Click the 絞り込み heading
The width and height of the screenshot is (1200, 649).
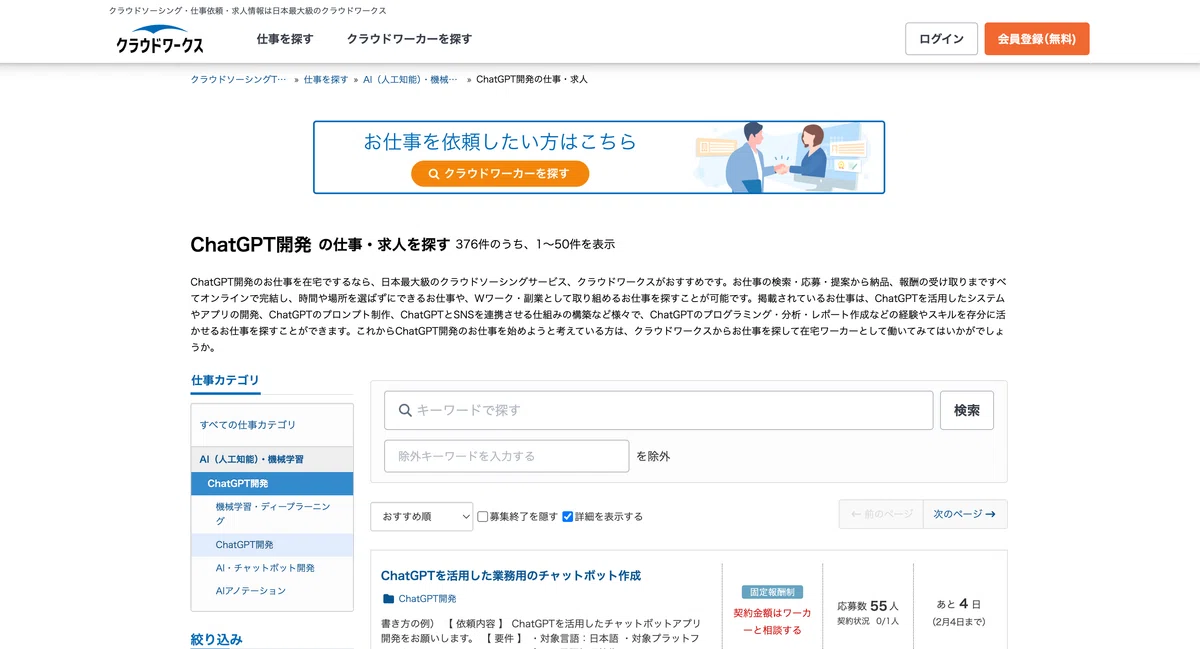click(x=217, y=639)
